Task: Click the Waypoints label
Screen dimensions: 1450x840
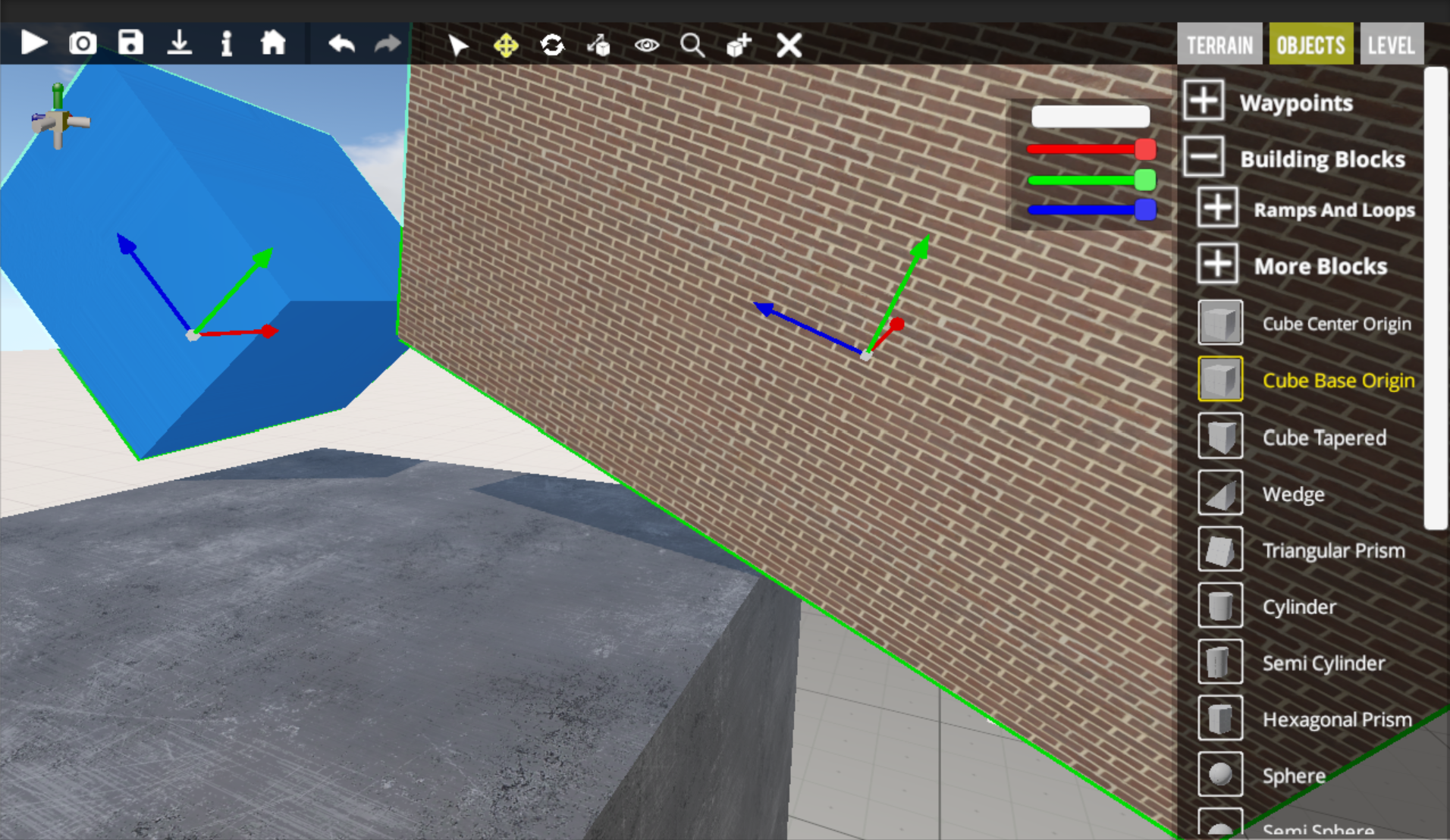Action: tap(1296, 102)
